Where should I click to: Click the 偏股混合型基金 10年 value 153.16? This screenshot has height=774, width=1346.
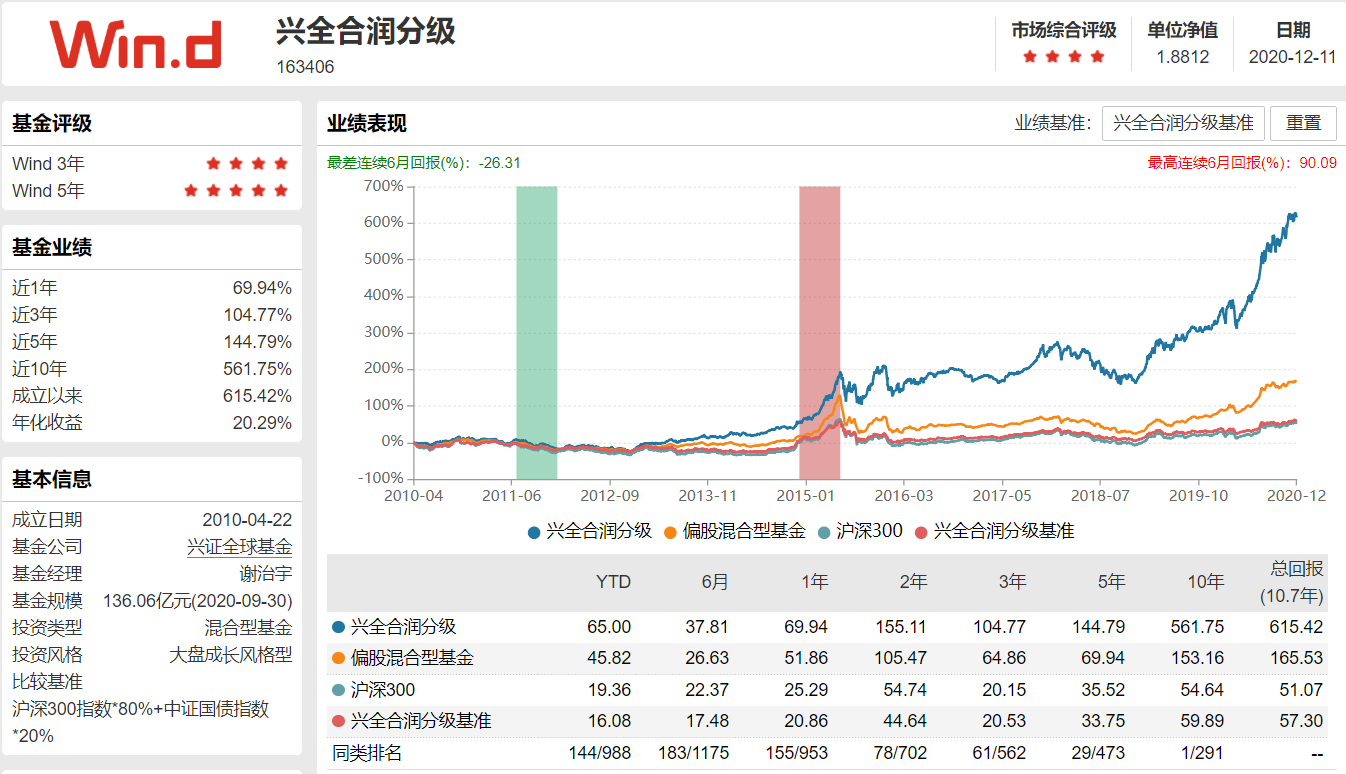tap(1198, 658)
